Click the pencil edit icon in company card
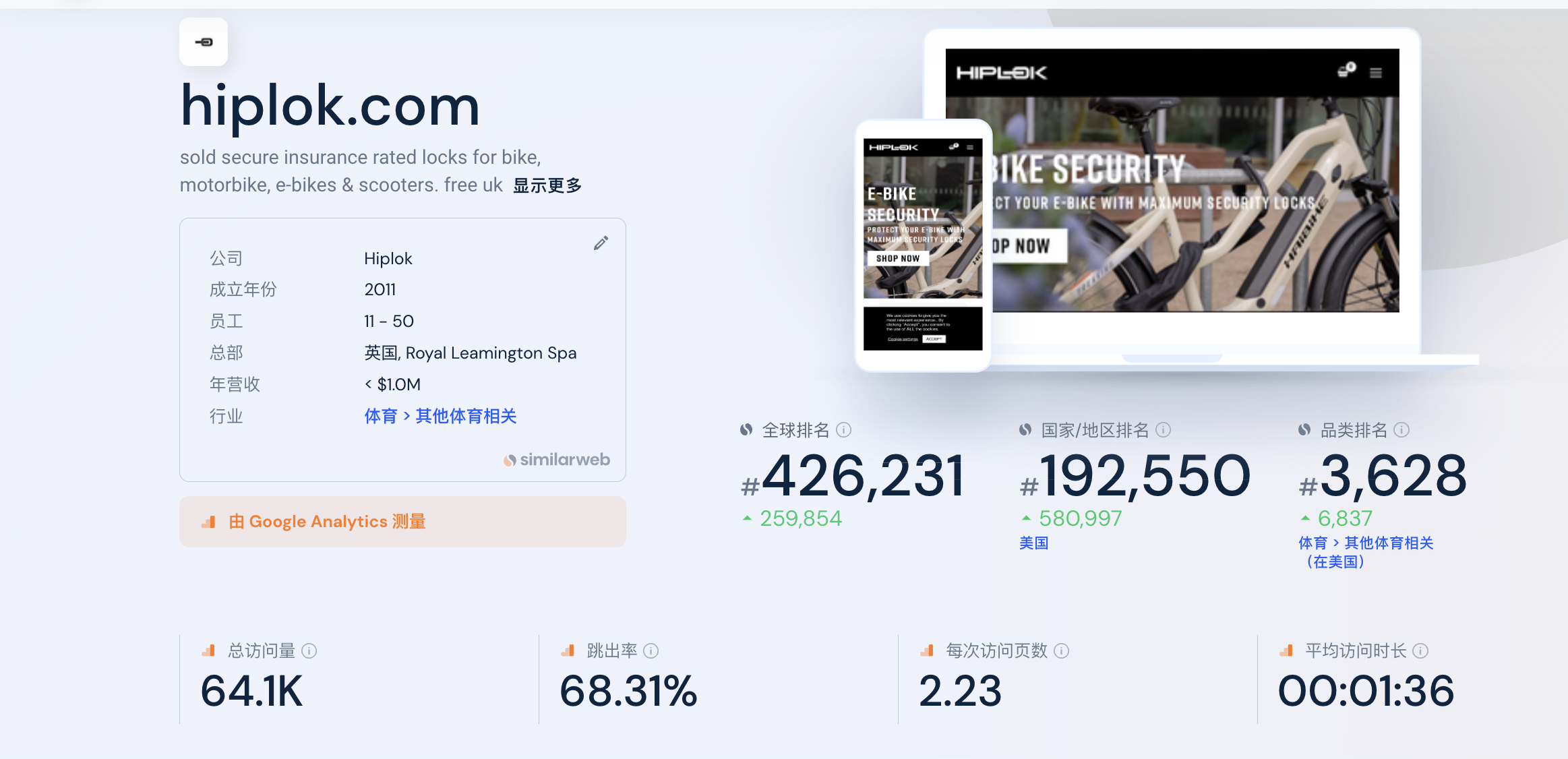1568x759 pixels. pyautogui.click(x=601, y=243)
